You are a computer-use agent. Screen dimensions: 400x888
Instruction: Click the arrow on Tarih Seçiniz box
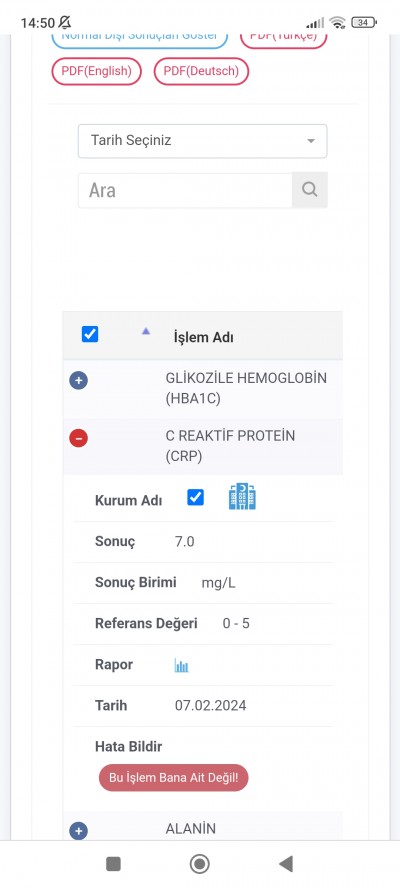coord(310,141)
